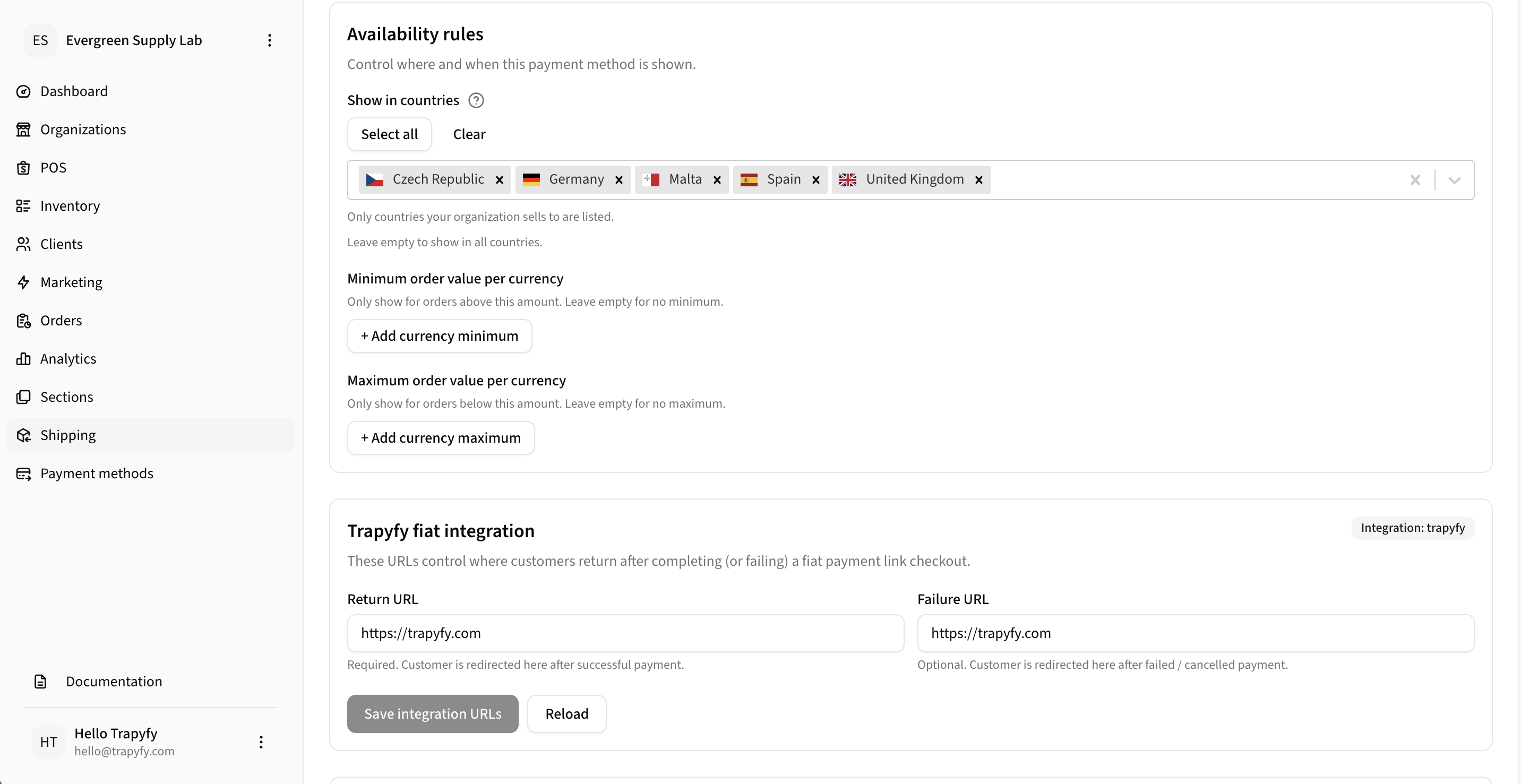The width and height of the screenshot is (1521, 784).
Task: Remove the Czech Republic country tag
Action: (x=500, y=179)
